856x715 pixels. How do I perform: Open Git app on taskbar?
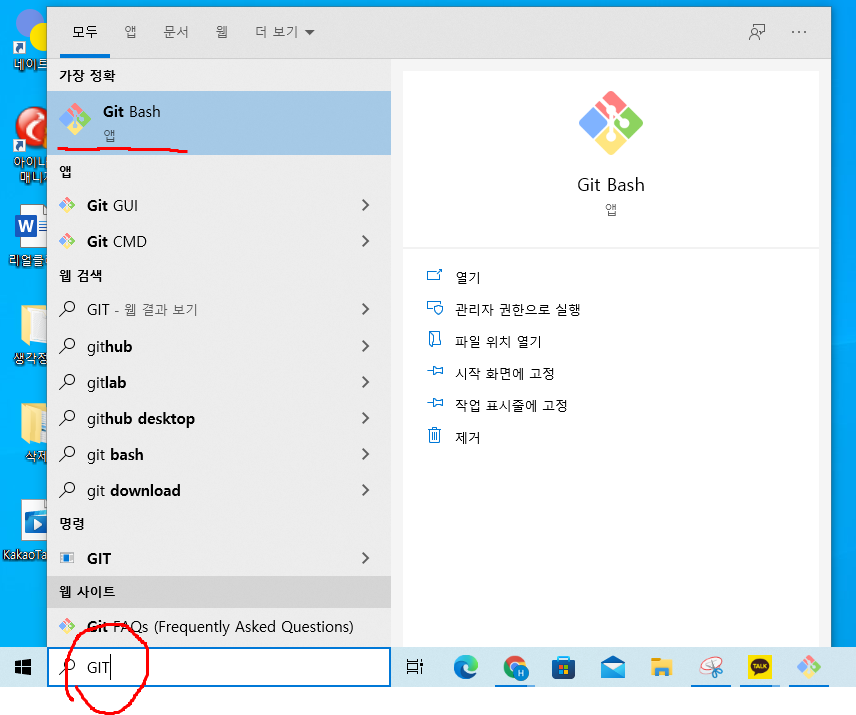809,666
